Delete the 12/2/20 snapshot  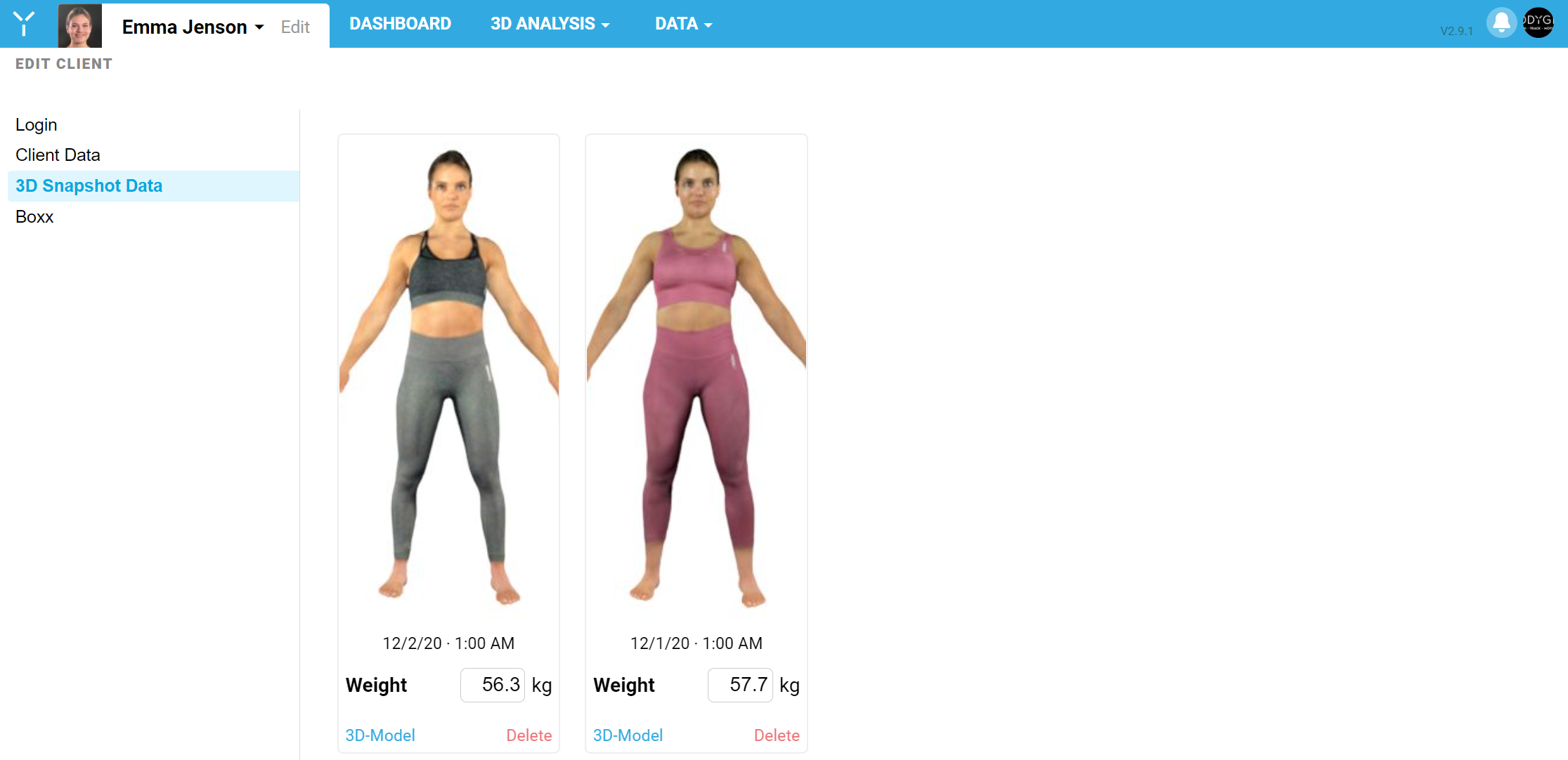(x=529, y=735)
